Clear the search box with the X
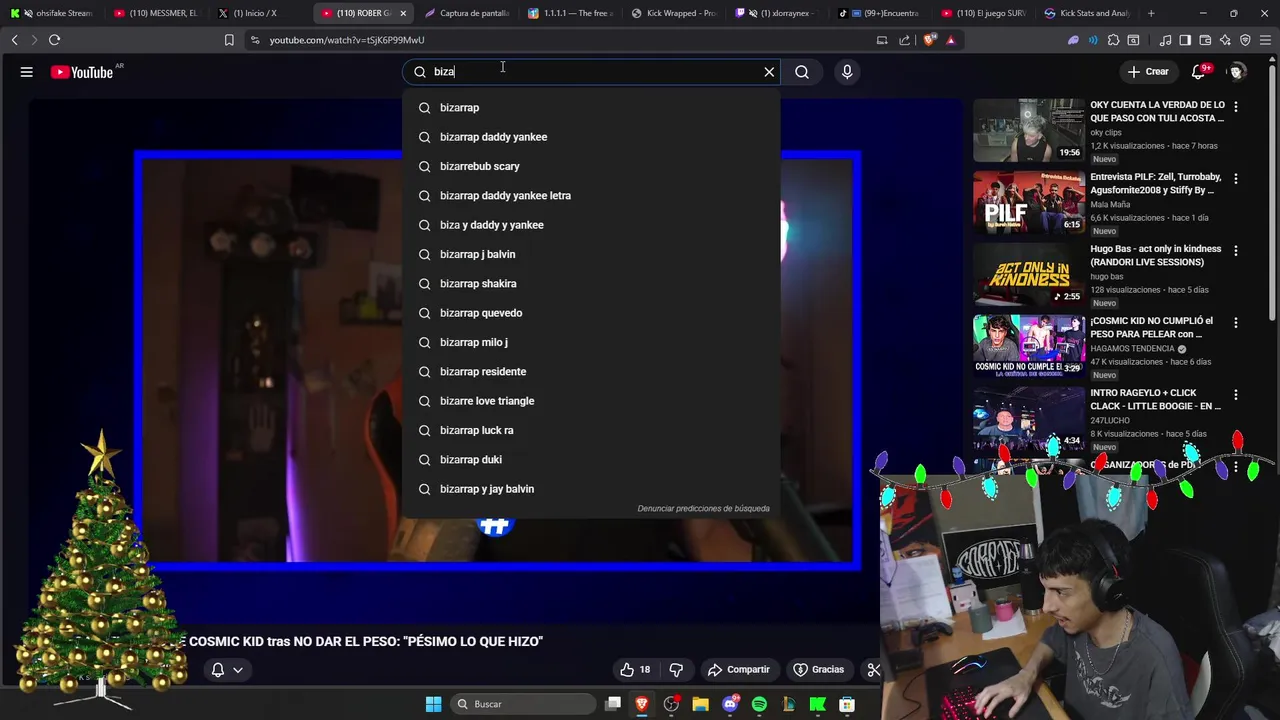The image size is (1280, 720). [769, 72]
